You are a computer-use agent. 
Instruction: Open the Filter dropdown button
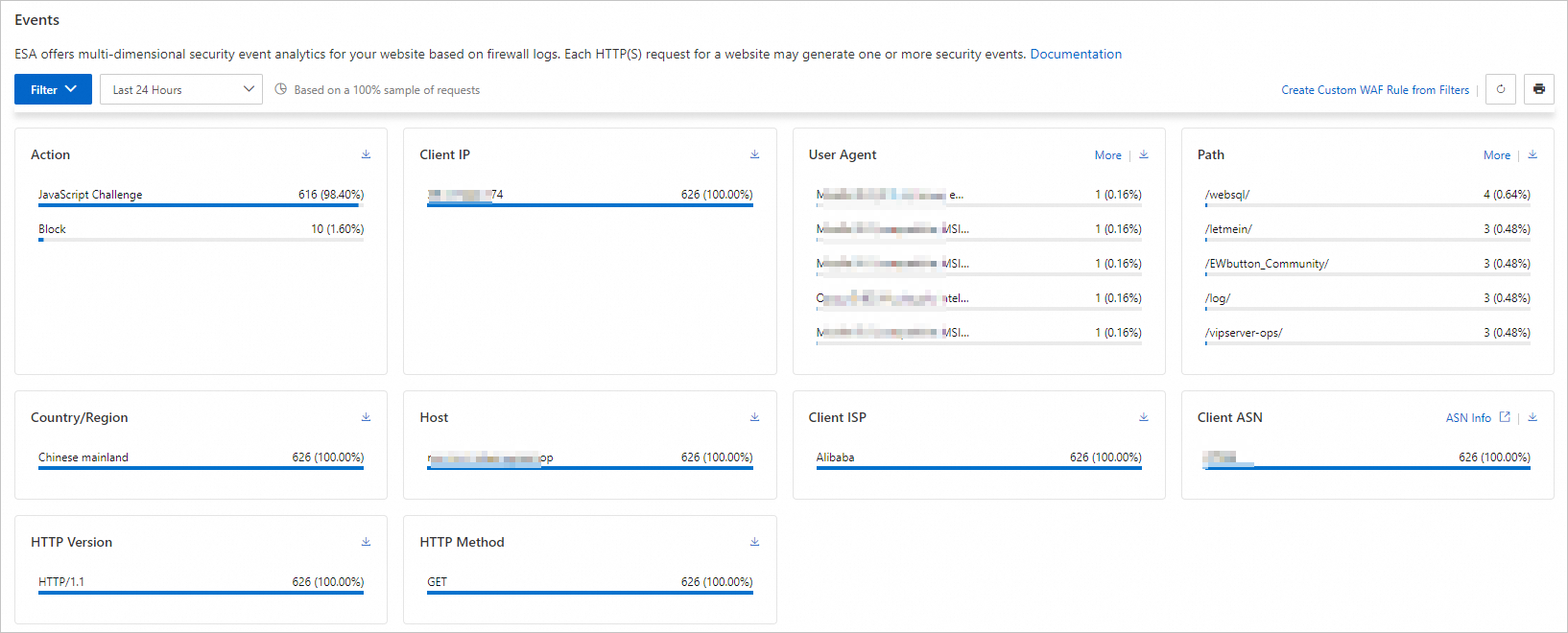[53, 89]
